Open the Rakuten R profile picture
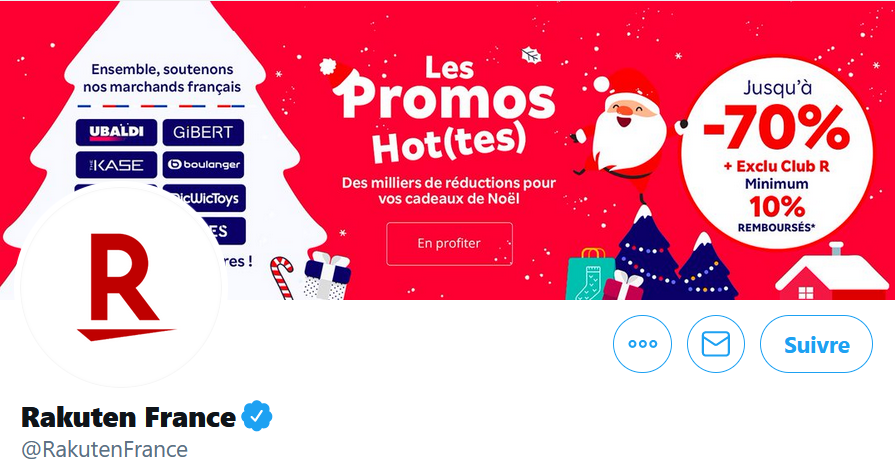 121,287
